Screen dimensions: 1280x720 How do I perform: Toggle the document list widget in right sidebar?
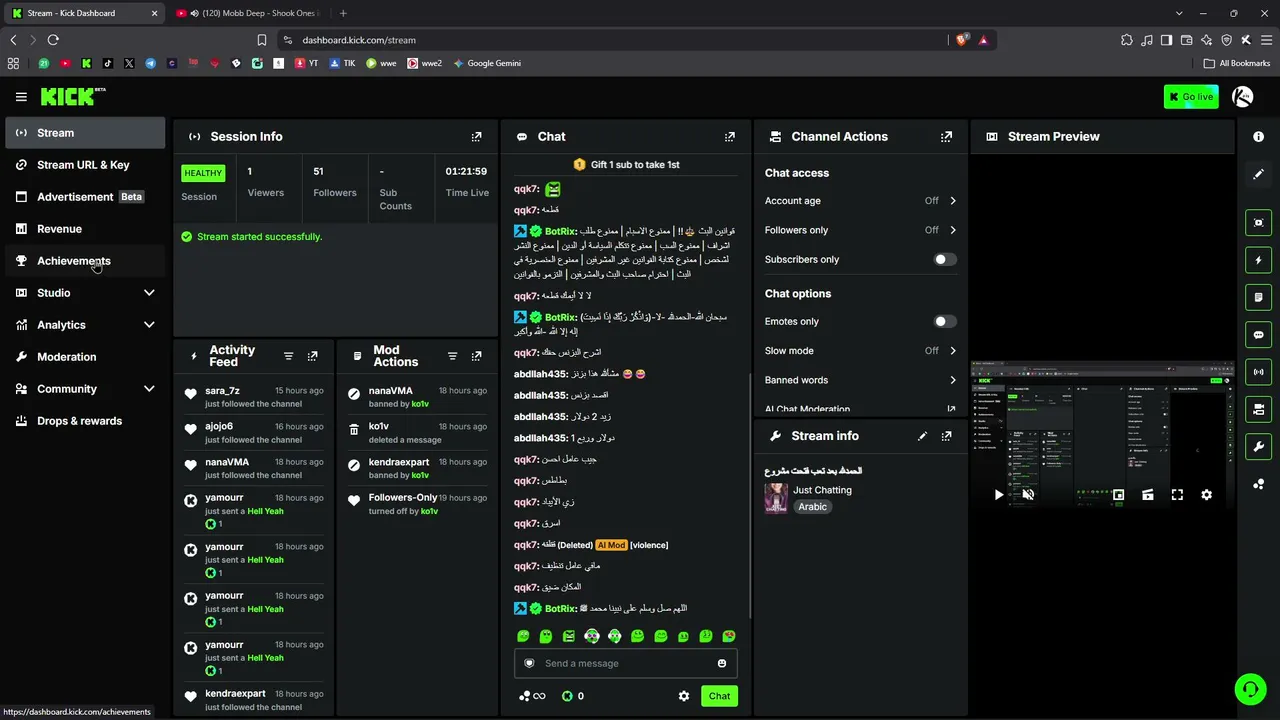pyautogui.click(x=1258, y=297)
